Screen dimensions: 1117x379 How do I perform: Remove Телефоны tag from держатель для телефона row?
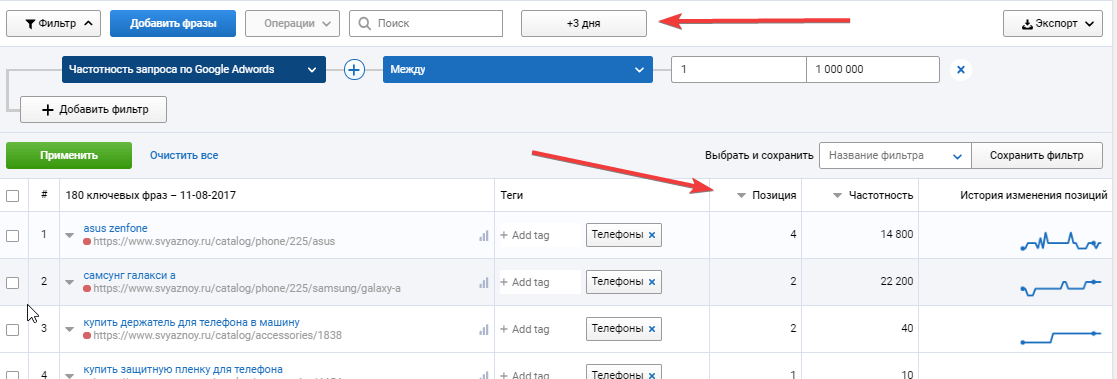tap(652, 329)
